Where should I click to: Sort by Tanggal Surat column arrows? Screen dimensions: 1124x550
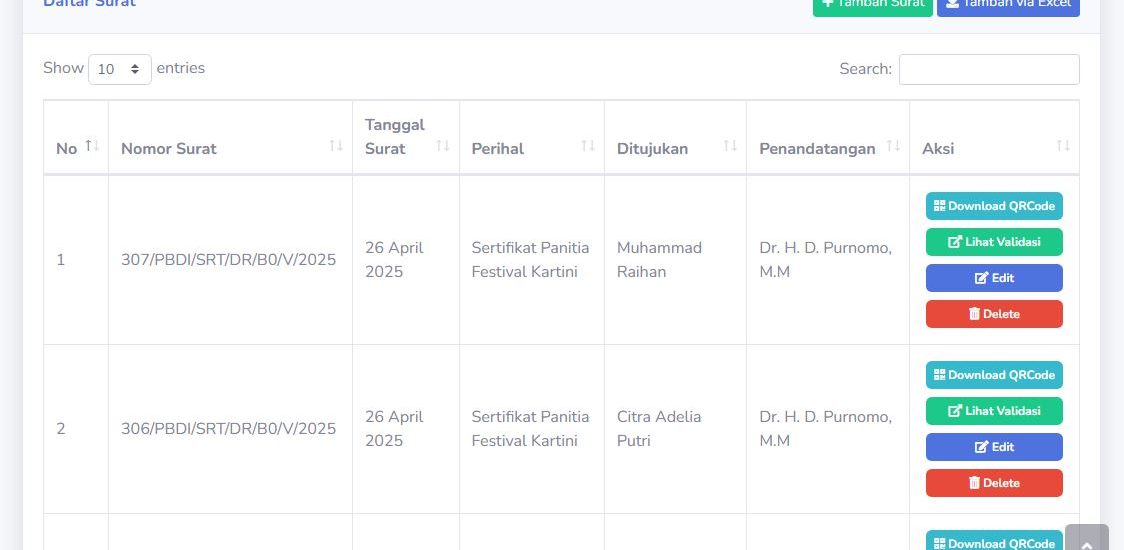(x=443, y=146)
